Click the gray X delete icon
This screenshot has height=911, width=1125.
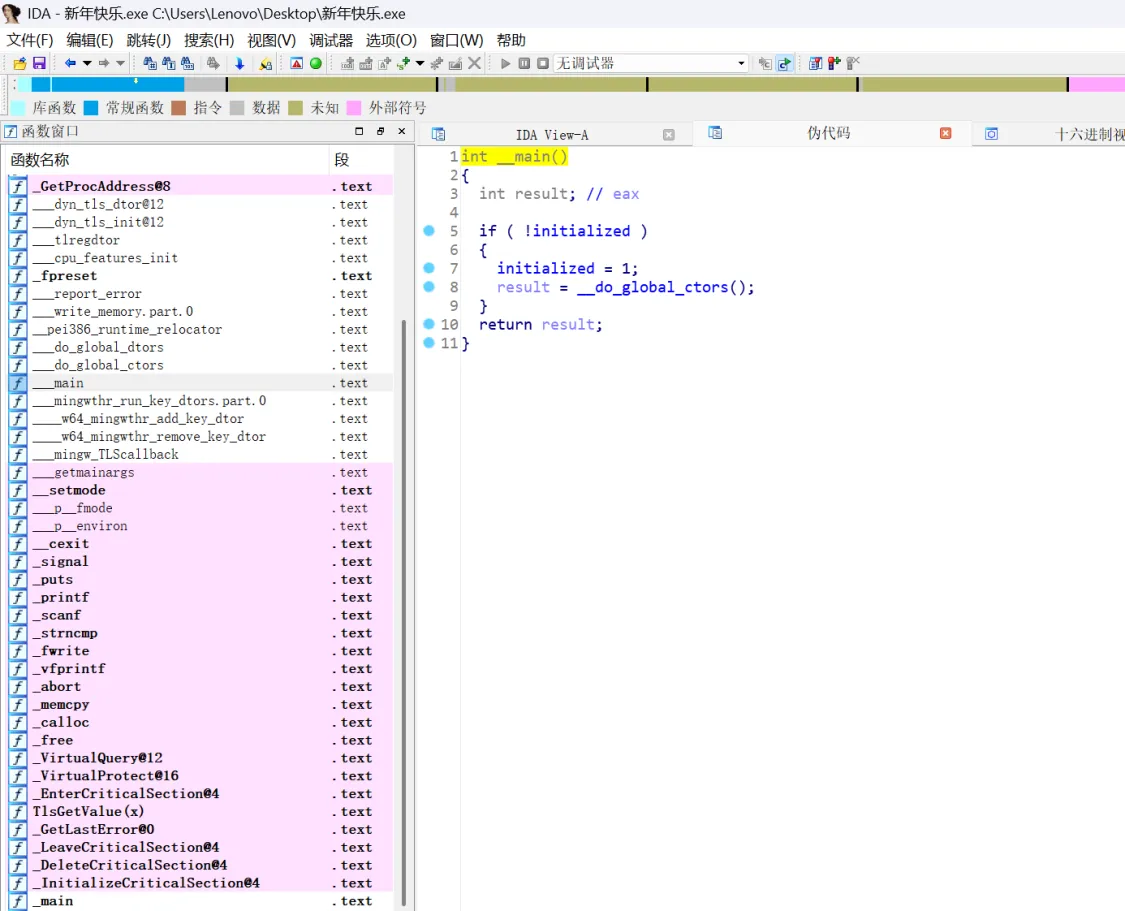coord(474,63)
